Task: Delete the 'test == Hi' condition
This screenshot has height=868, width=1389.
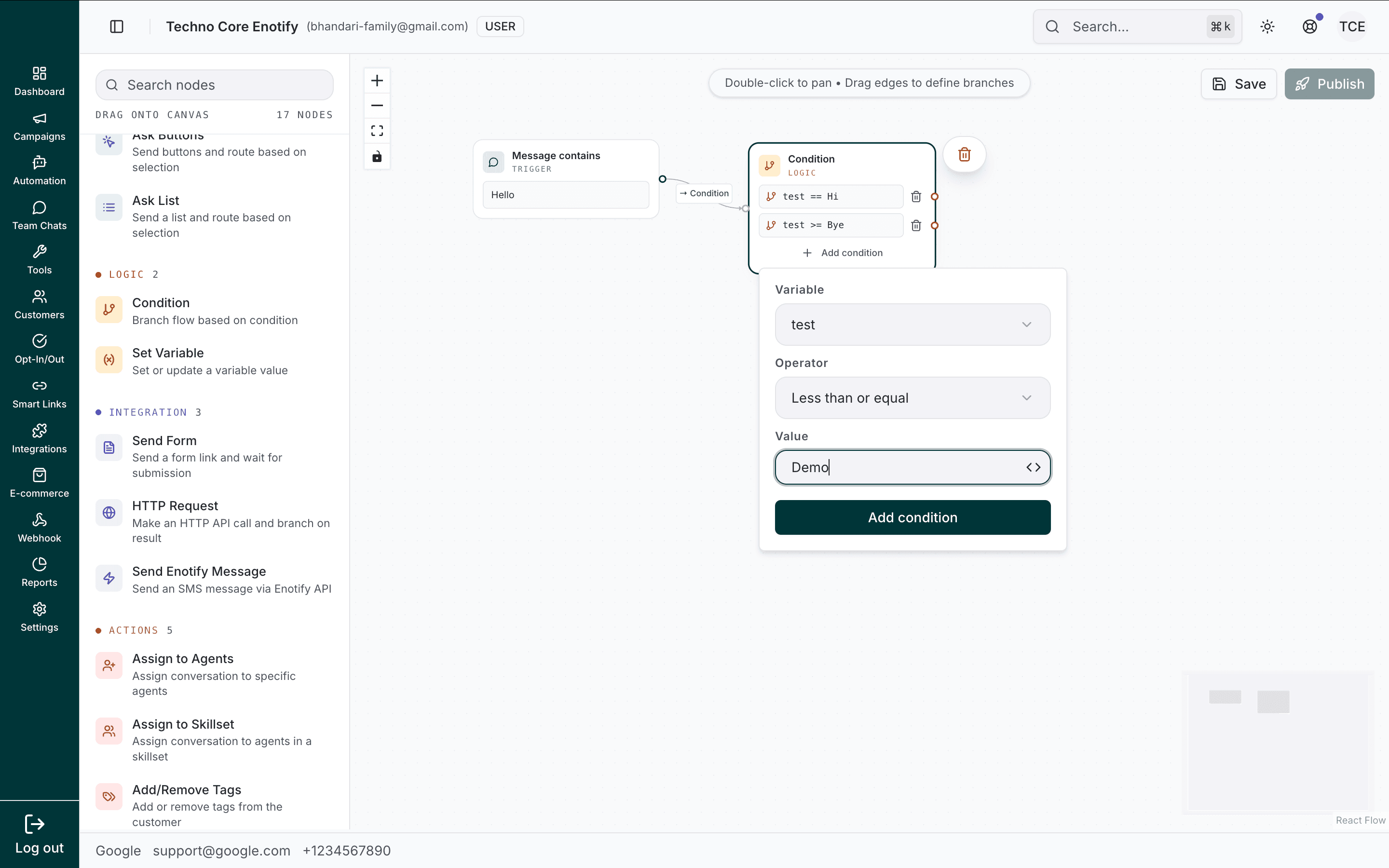Action: coord(916,197)
